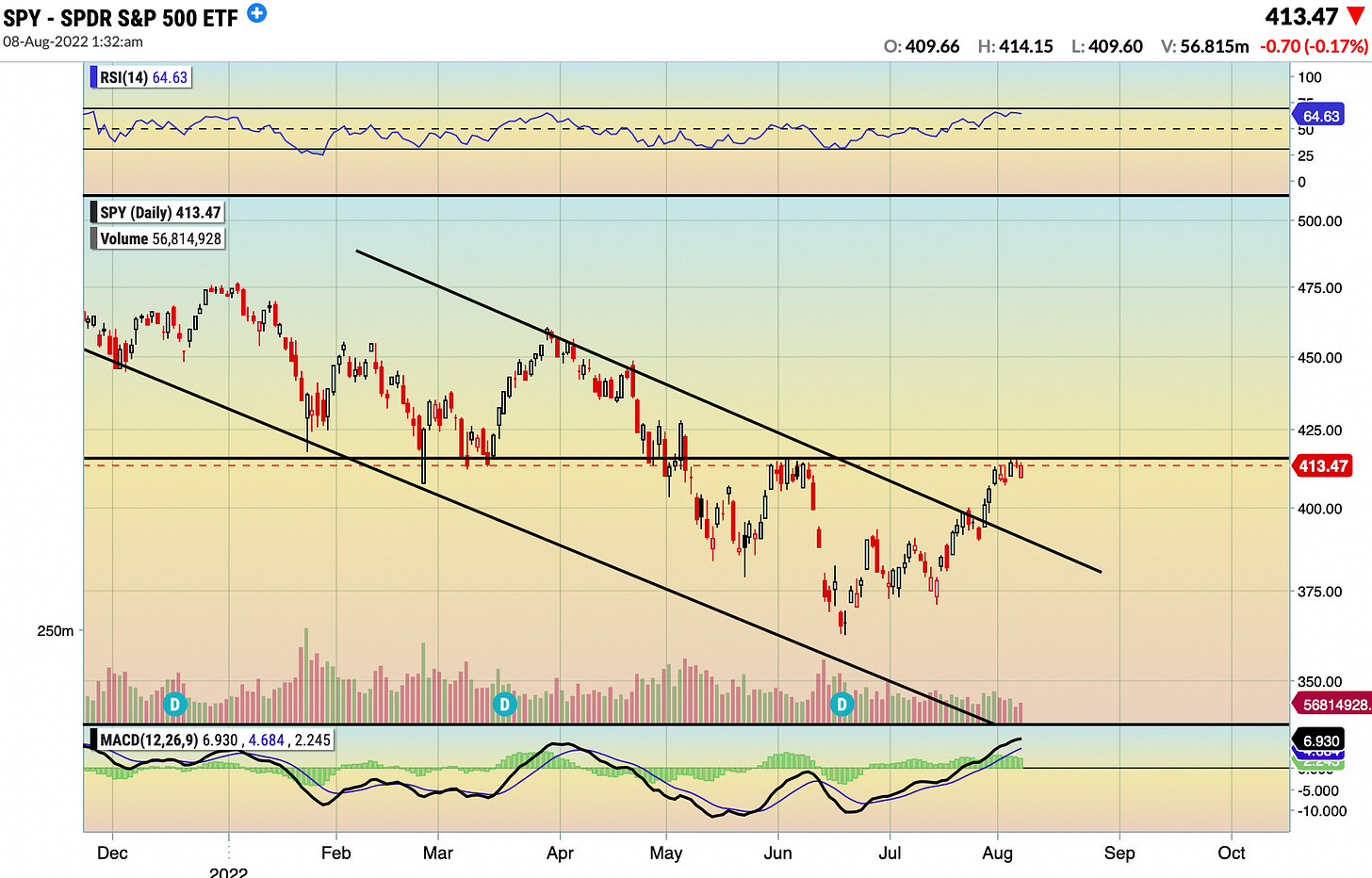
Task: Click the Feb label on the date axis
Action: (335, 853)
